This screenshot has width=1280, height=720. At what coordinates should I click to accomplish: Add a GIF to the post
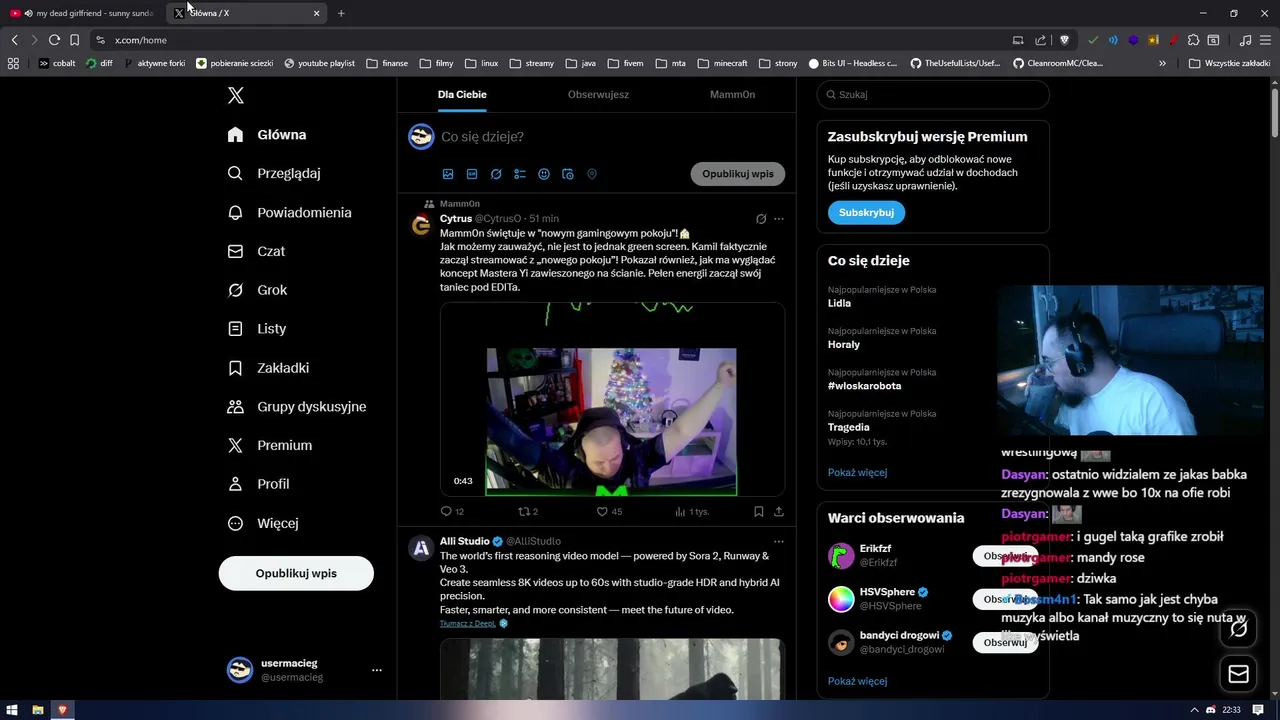pyautogui.click(x=472, y=174)
